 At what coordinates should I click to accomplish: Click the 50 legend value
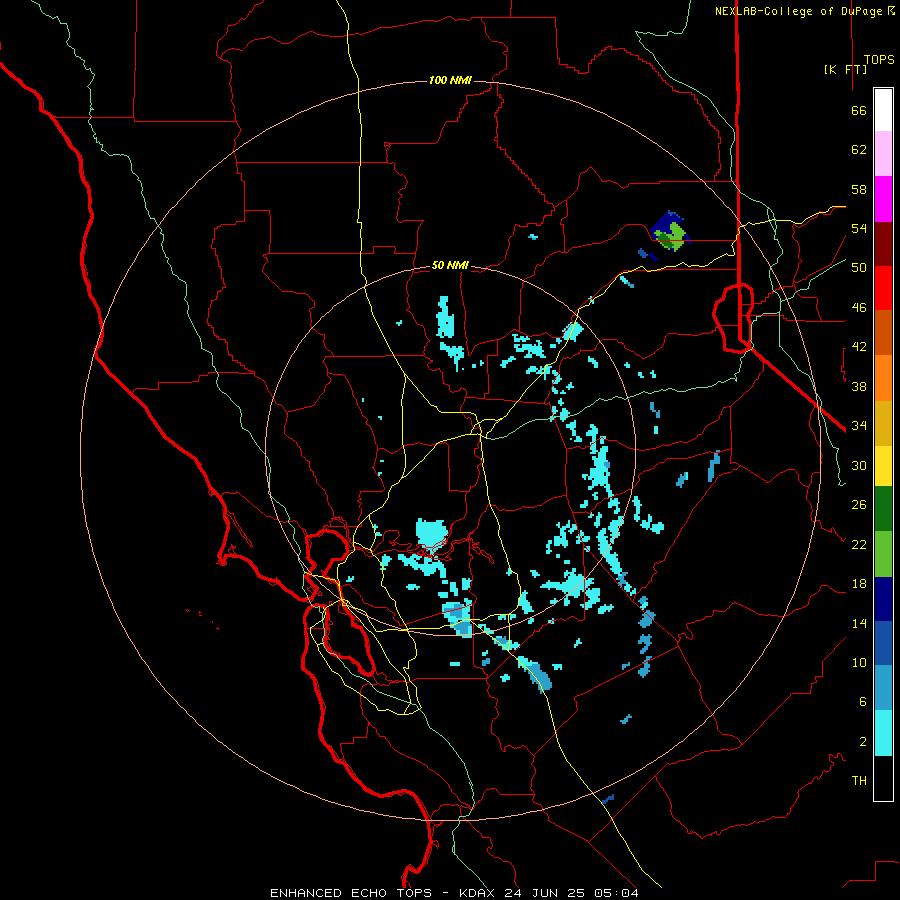point(859,268)
